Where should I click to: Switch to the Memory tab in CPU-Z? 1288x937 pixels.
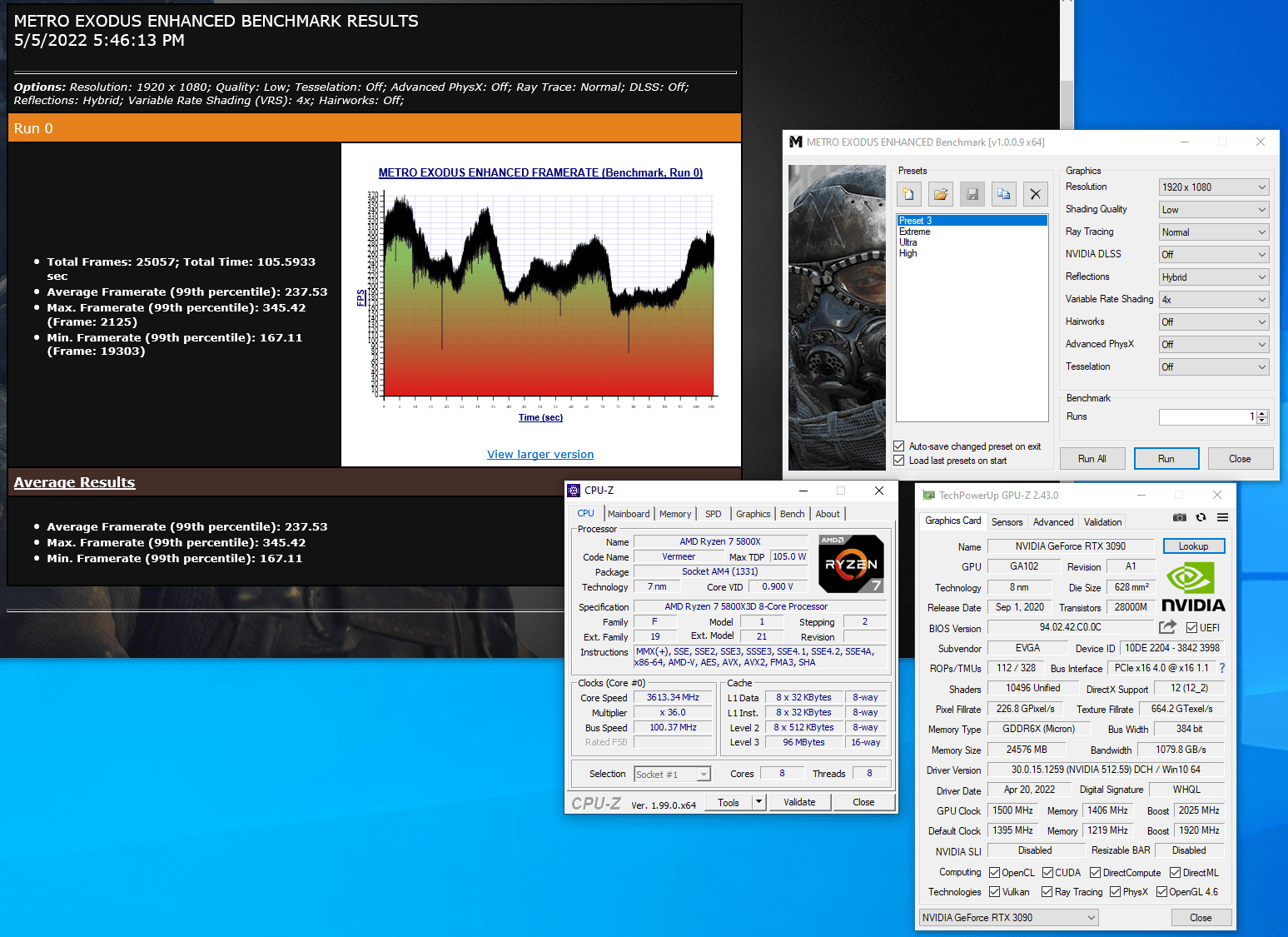[x=675, y=514]
